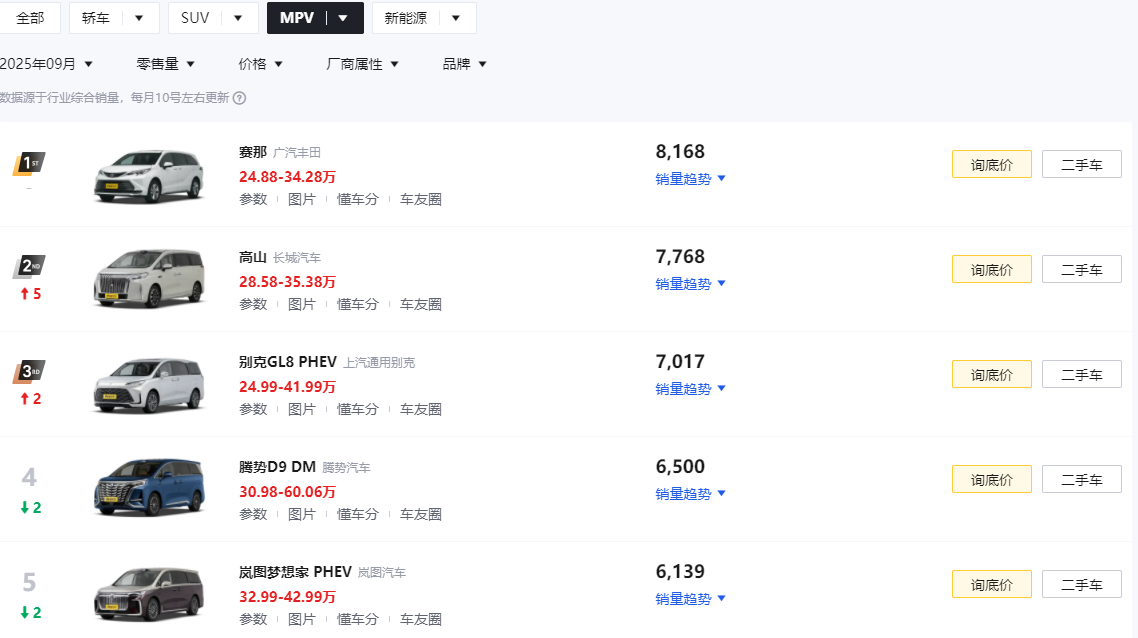Open 懂车分 link for 腾势D9 DM
The height and width of the screenshot is (638, 1138).
[x=357, y=514]
